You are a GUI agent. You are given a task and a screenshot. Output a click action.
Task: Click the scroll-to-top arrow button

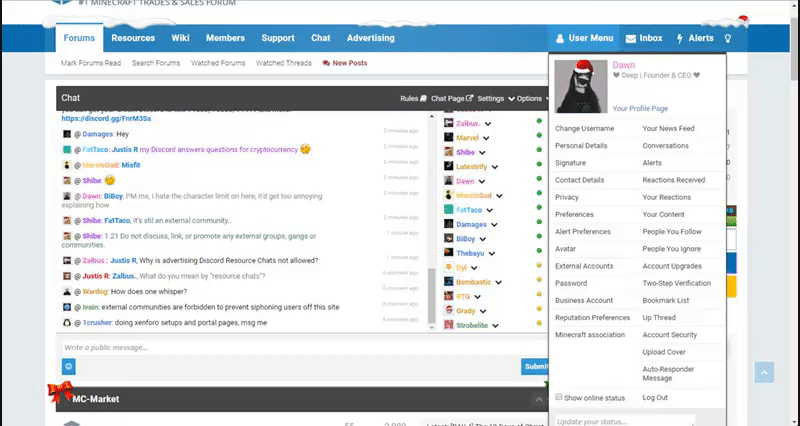pos(764,372)
